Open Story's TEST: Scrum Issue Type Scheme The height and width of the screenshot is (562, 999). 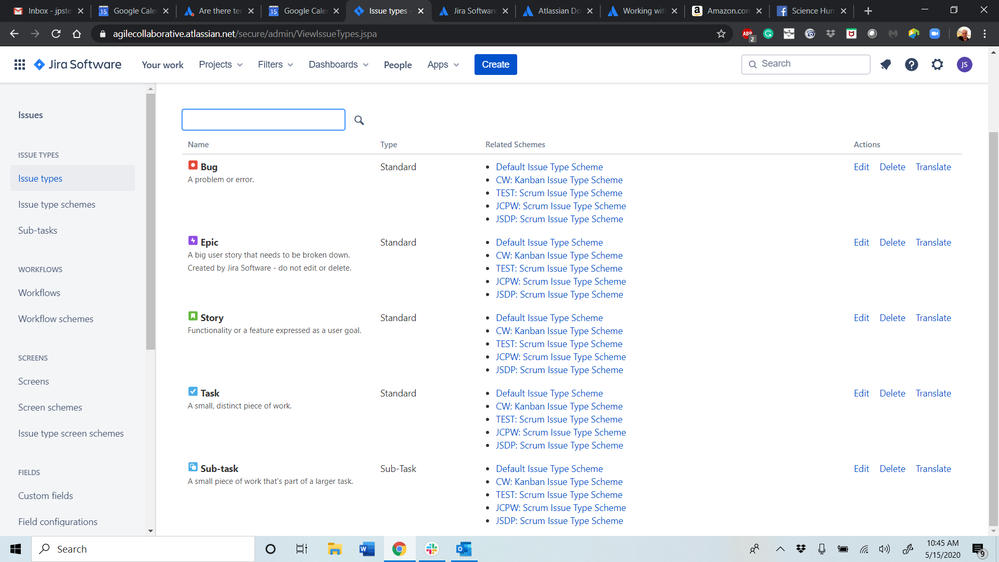[x=559, y=344]
